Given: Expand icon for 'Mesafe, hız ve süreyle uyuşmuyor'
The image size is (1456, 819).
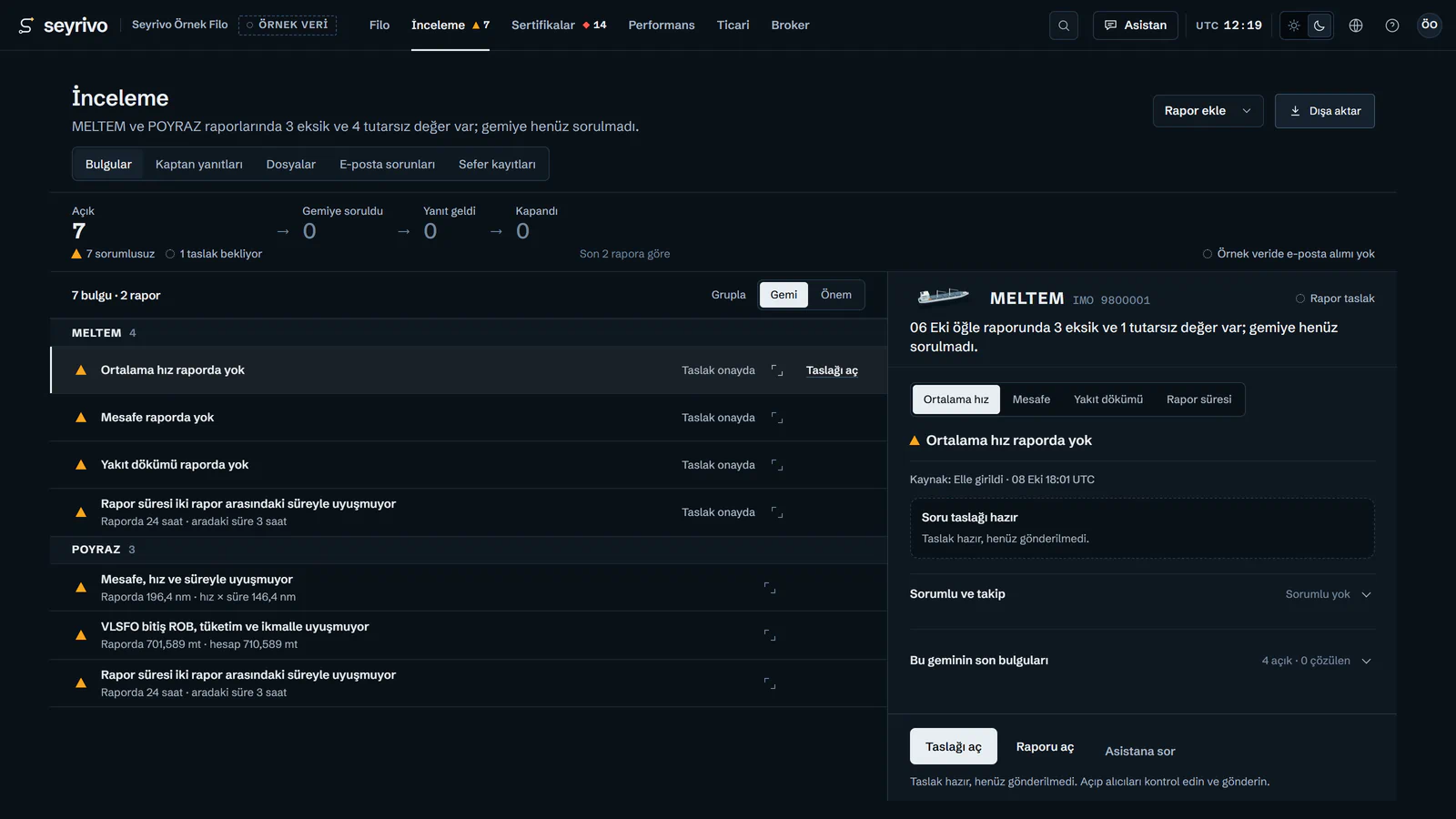Looking at the screenshot, I should (x=770, y=588).
